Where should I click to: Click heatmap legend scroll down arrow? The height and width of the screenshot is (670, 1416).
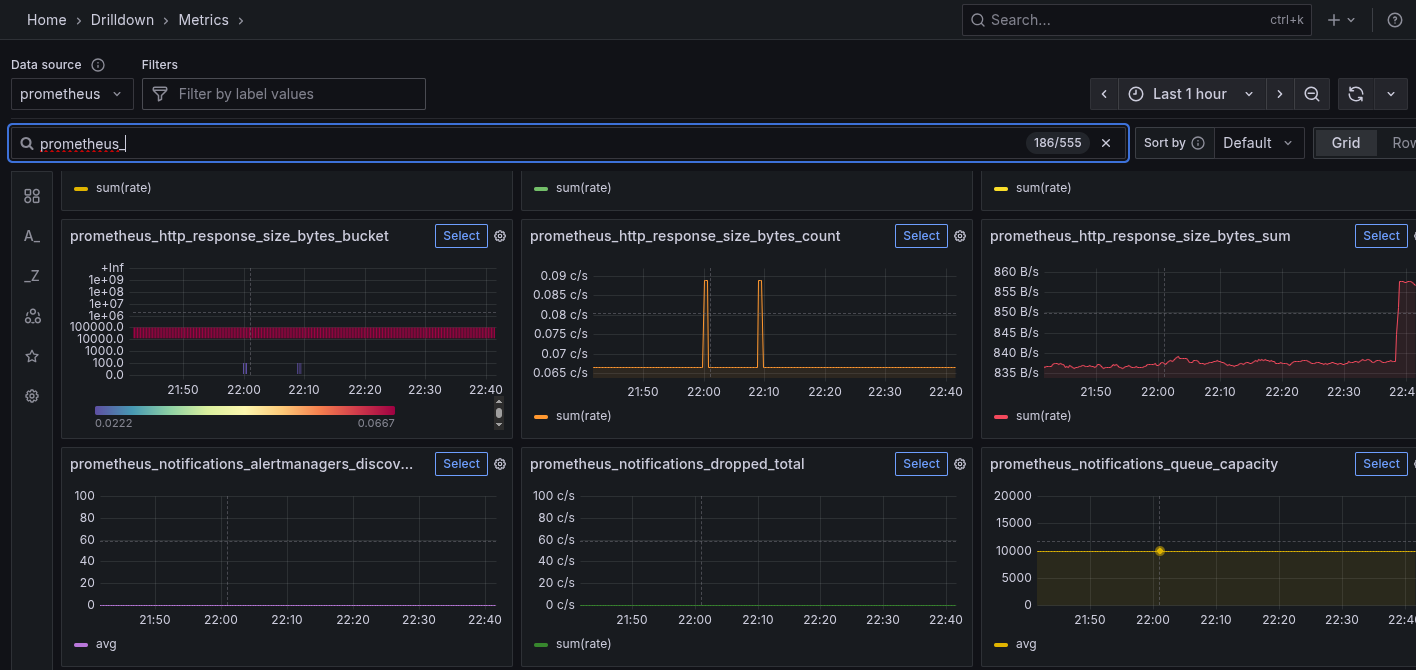click(x=499, y=425)
